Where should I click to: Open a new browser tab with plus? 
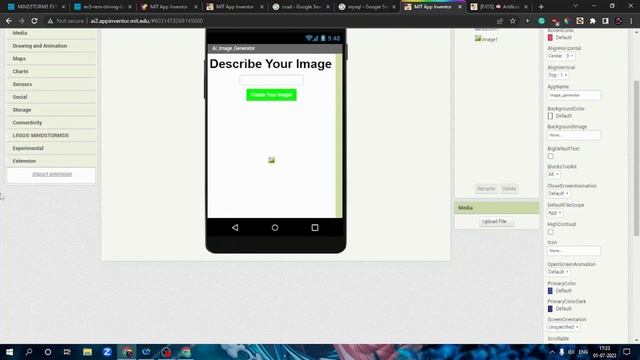(541, 7)
